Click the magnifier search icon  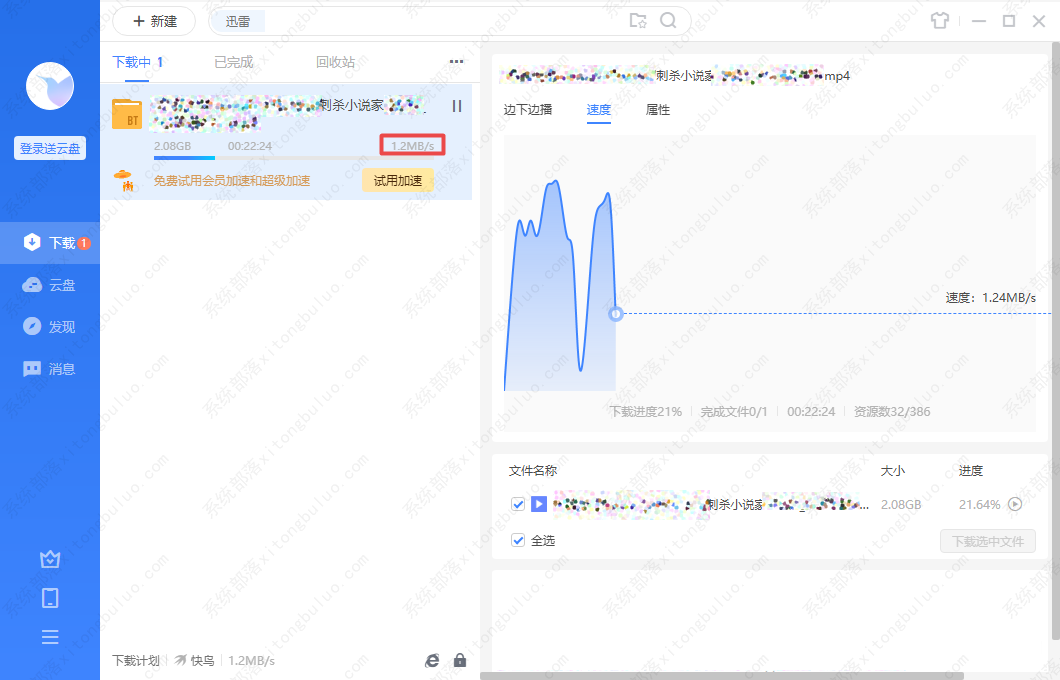pos(668,21)
